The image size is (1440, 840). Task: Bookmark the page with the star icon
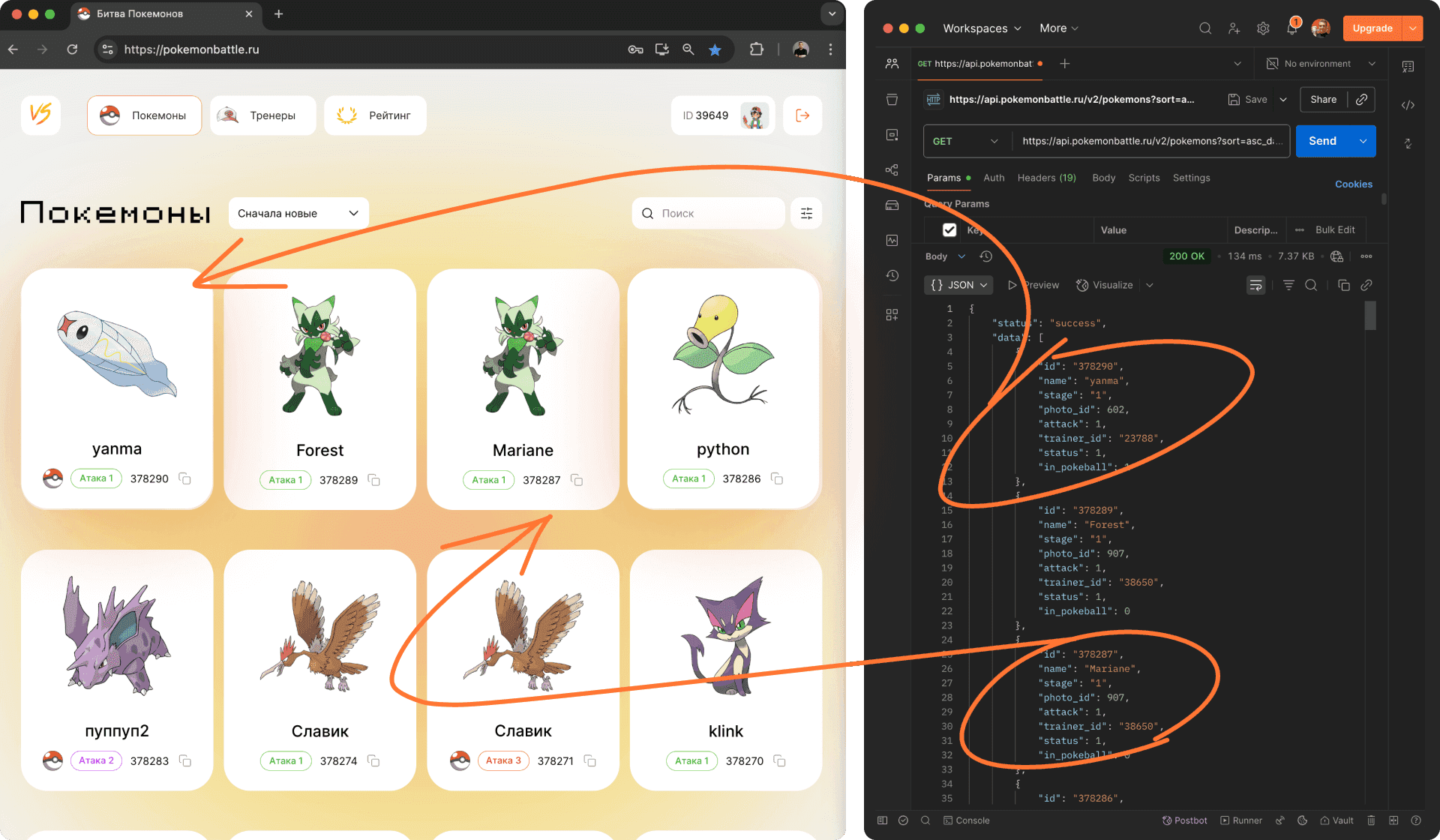point(715,49)
